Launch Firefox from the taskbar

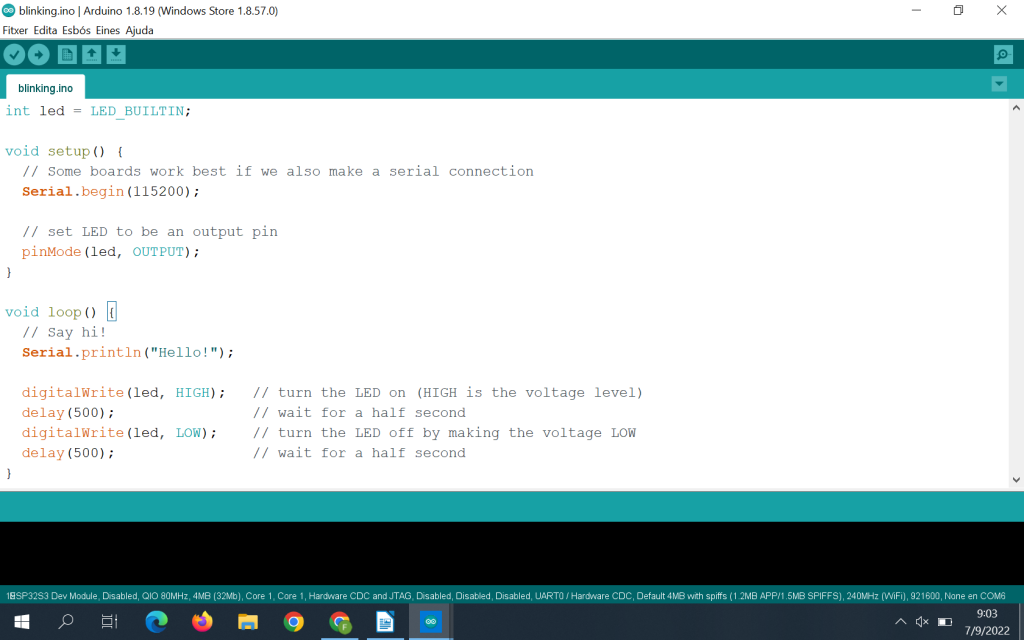tap(202, 622)
